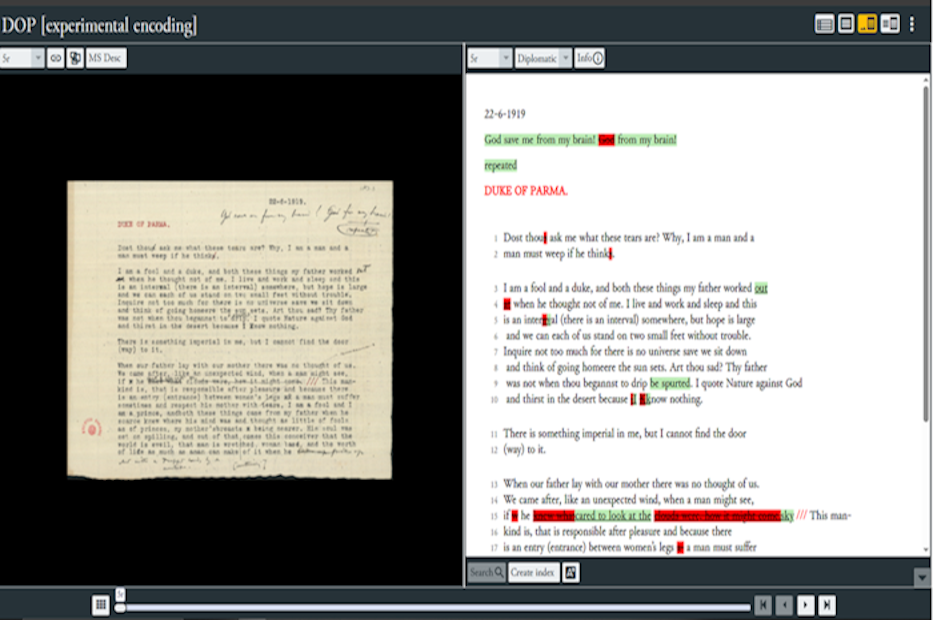933x620 pixels.
Task: Select the highlighted orange view mode icon
Action: point(867,24)
